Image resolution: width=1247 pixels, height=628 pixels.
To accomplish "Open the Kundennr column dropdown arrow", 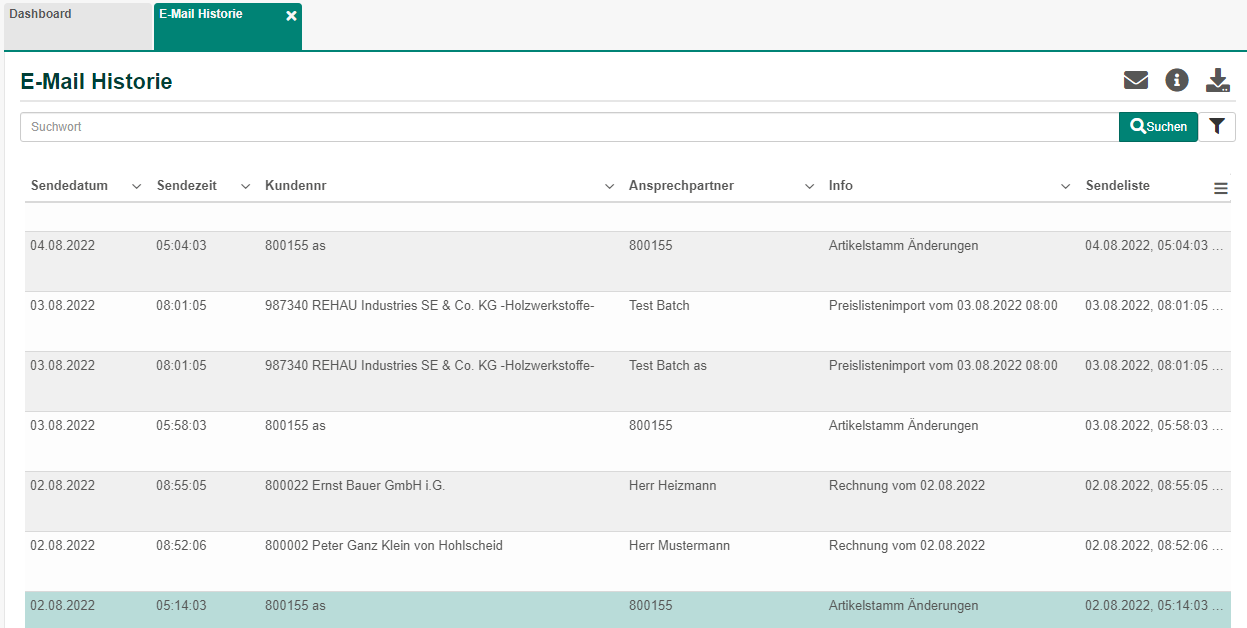I will coord(609,187).
